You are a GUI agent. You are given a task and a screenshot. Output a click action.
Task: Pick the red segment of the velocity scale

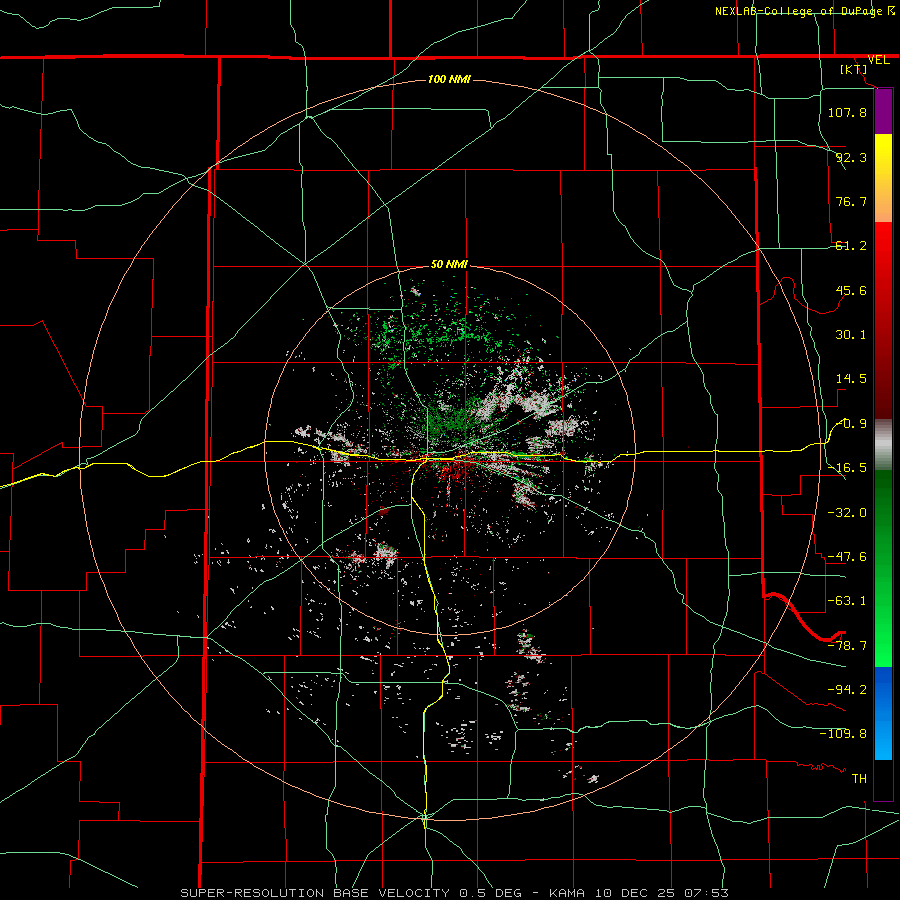tap(883, 320)
